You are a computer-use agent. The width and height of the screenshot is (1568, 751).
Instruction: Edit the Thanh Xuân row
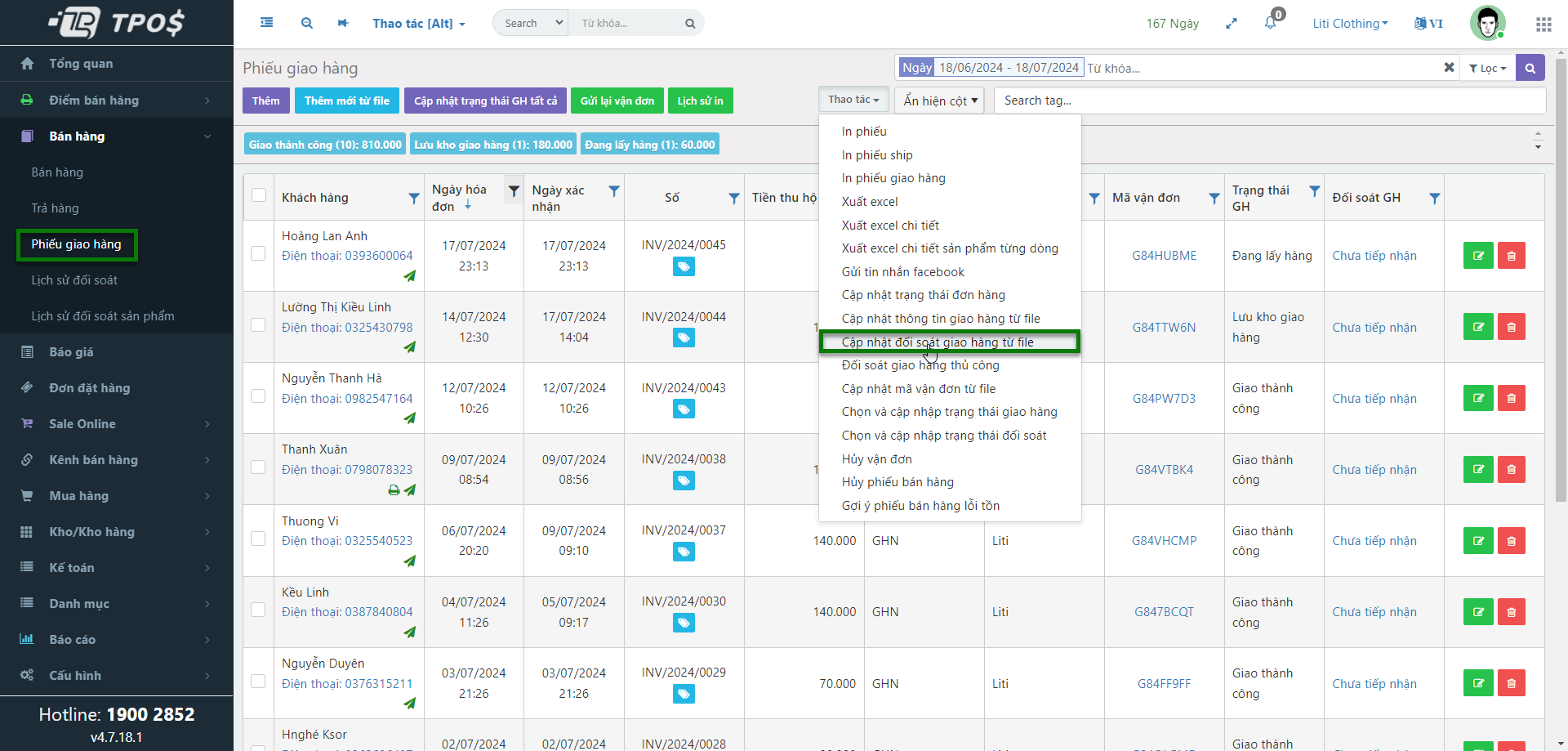[x=1478, y=469]
